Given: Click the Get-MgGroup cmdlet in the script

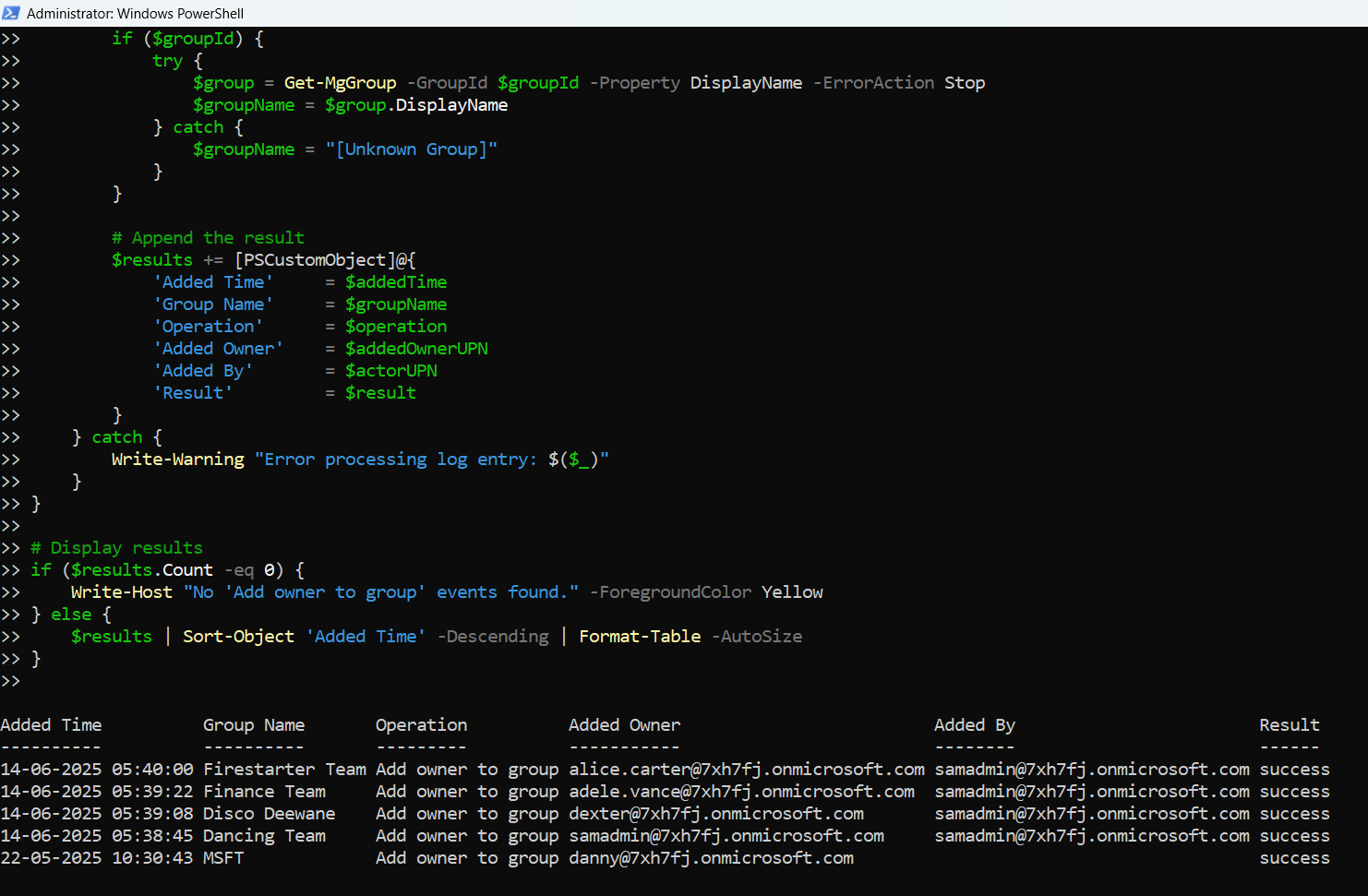Looking at the screenshot, I should point(340,83).
